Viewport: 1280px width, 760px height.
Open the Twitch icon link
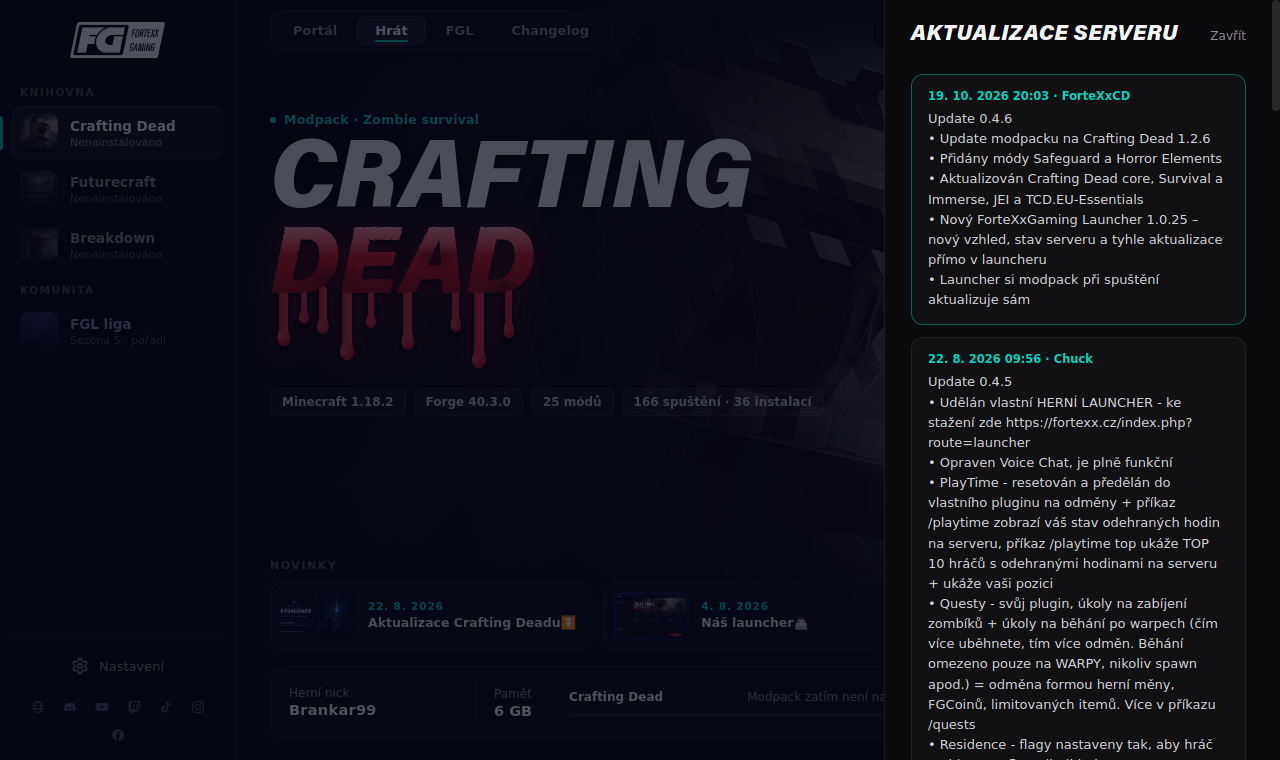pos(134,707)
